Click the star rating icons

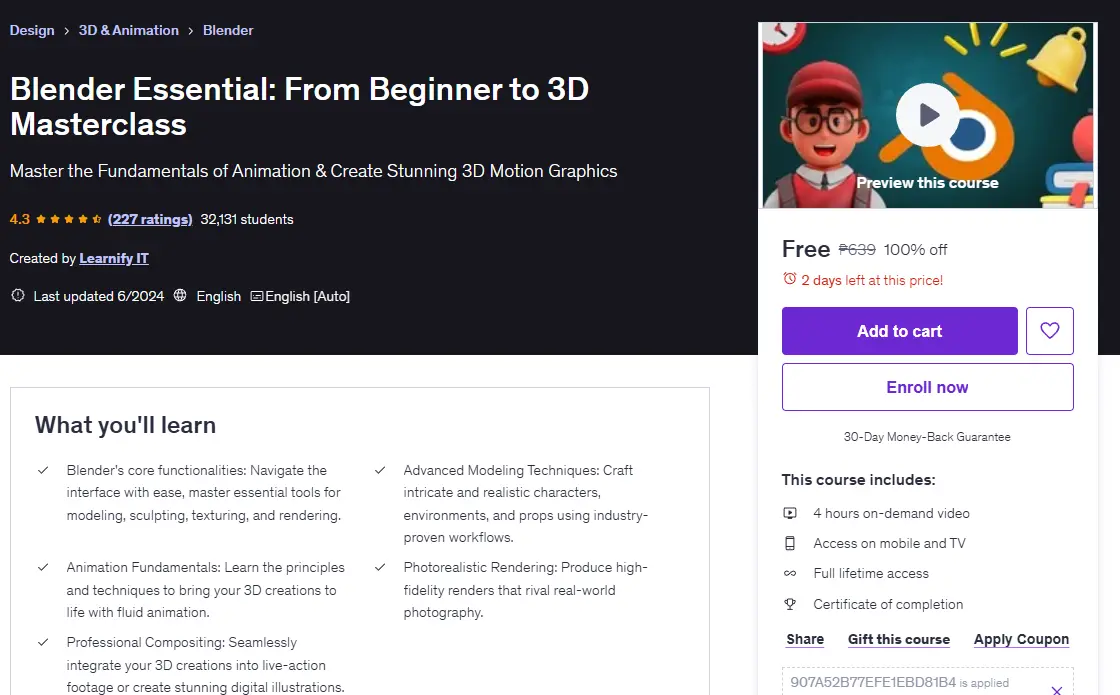pyautogui.click(x=69, y=219)
